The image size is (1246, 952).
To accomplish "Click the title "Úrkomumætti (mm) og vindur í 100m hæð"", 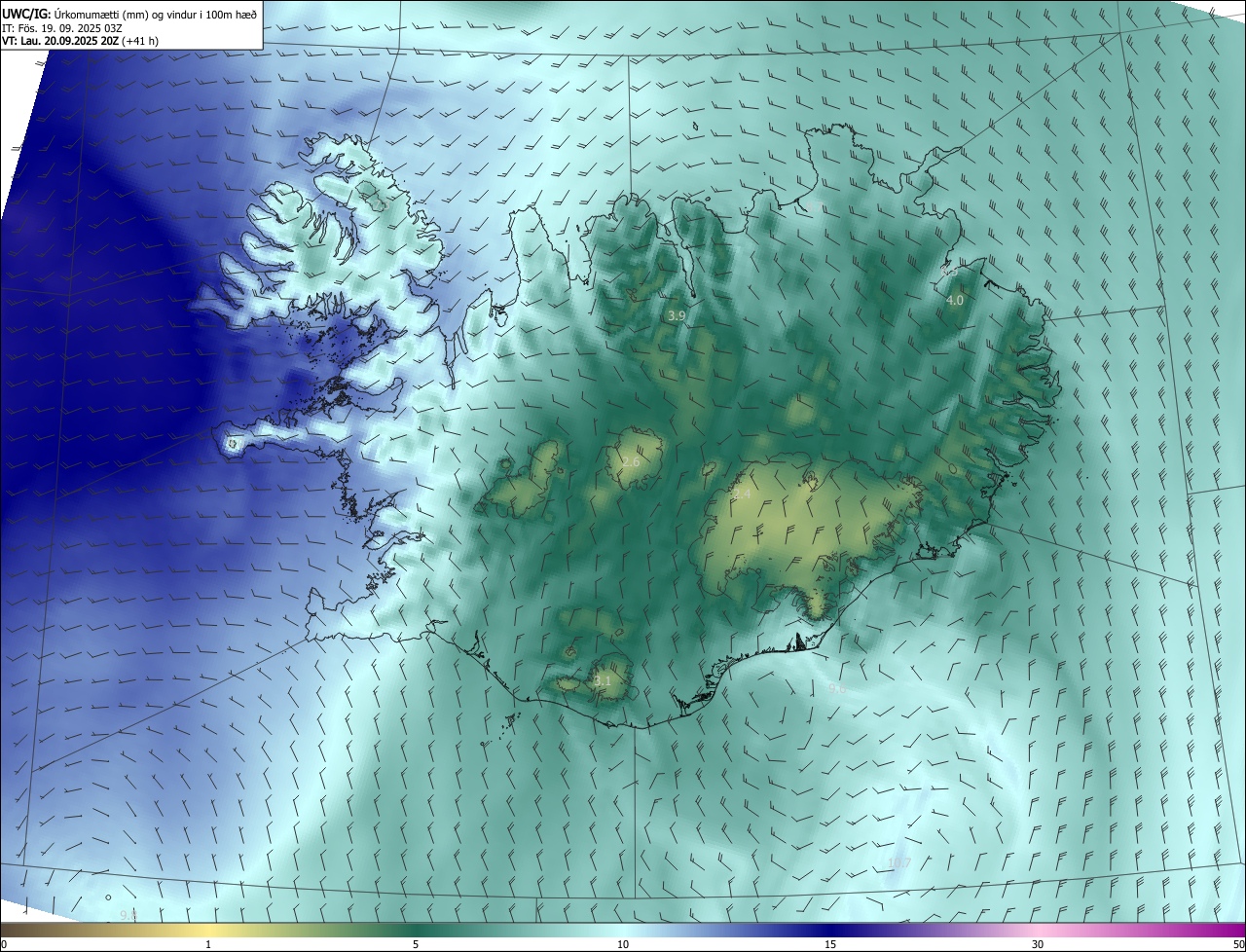I will 155,14.
